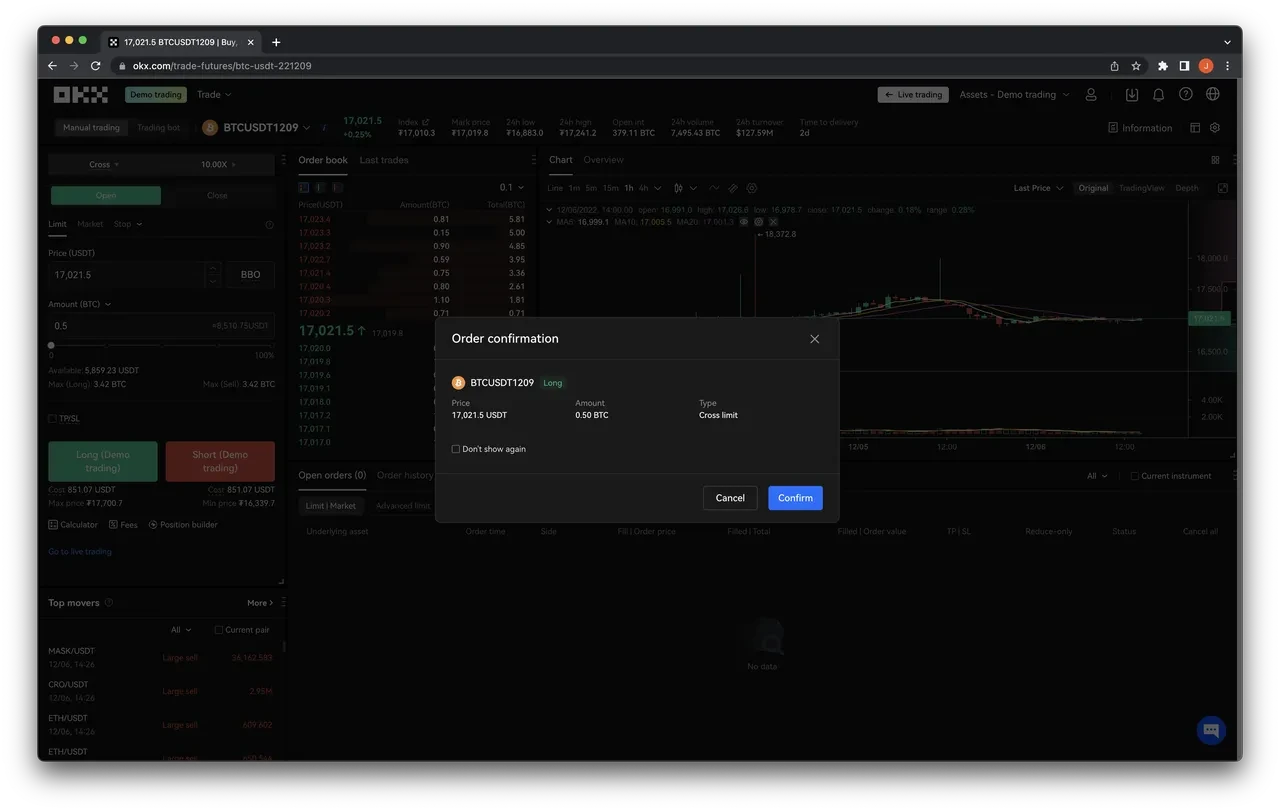Select the Line chart interval
The image size is (1280, 811).
pos(555,188)
